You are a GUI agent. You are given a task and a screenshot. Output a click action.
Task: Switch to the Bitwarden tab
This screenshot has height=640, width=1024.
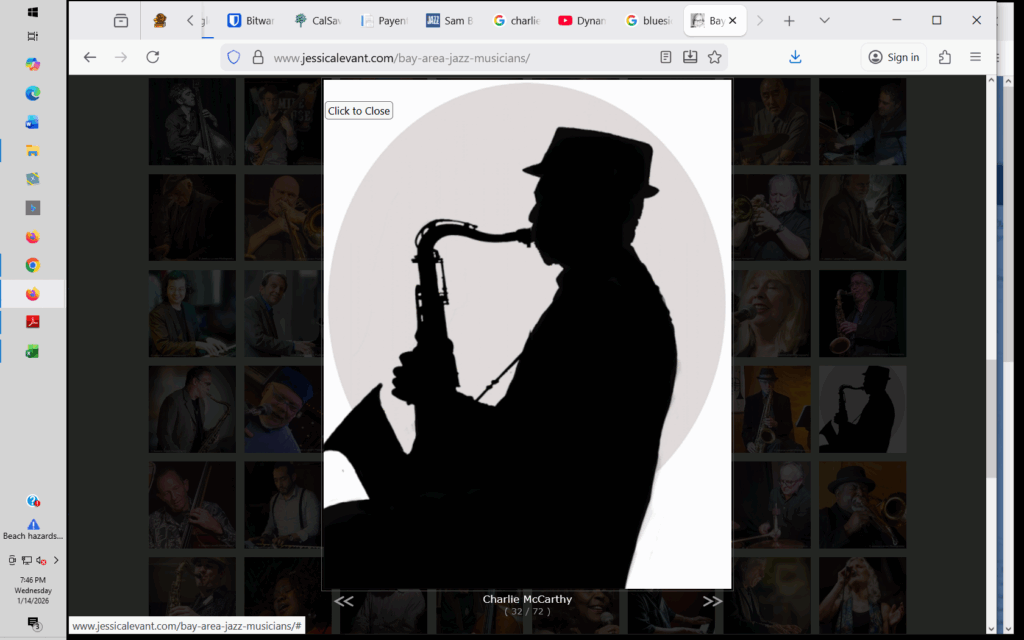[250, 20]
